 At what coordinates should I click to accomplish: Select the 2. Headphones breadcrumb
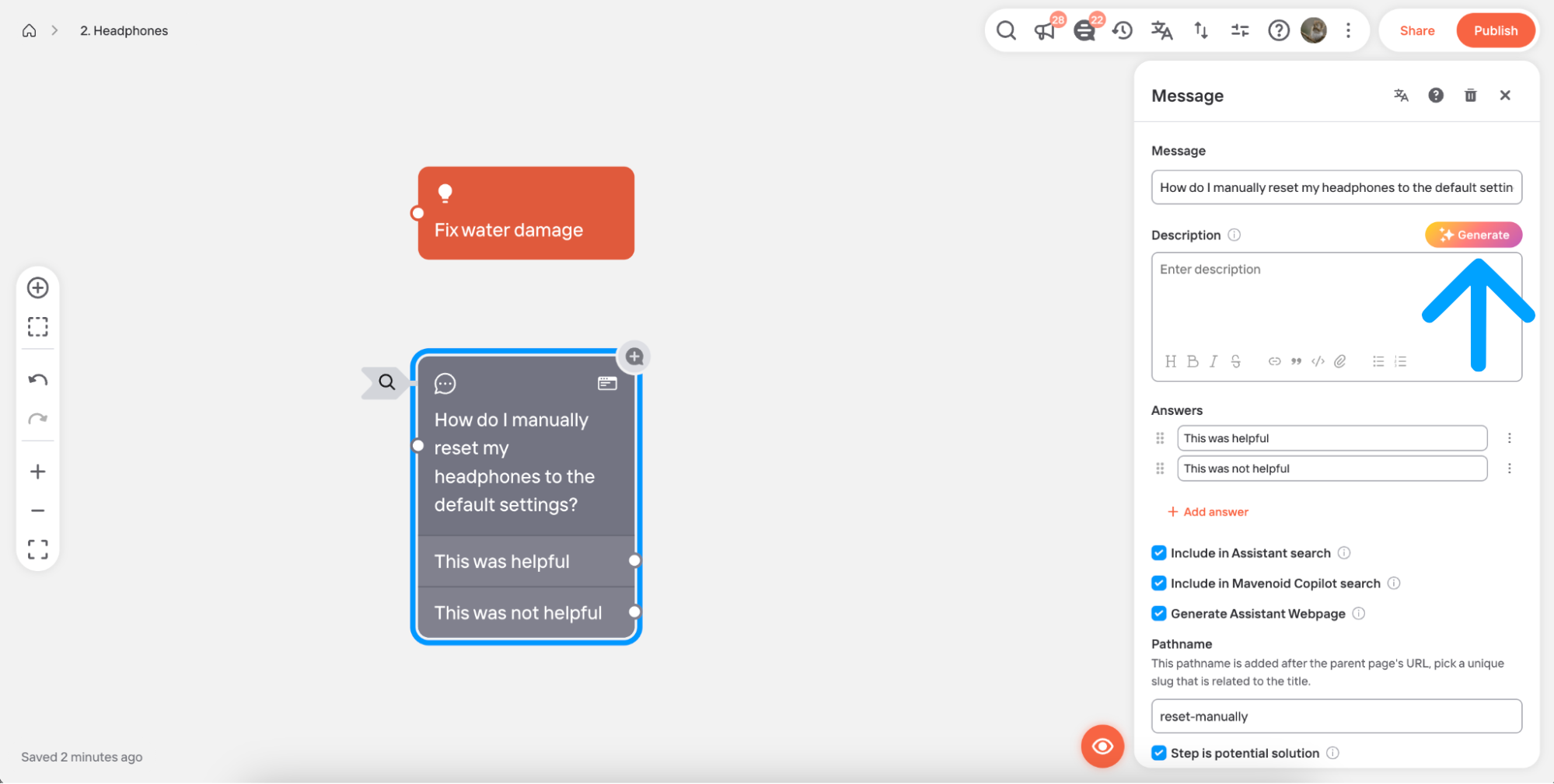click(x=124, y=30)
